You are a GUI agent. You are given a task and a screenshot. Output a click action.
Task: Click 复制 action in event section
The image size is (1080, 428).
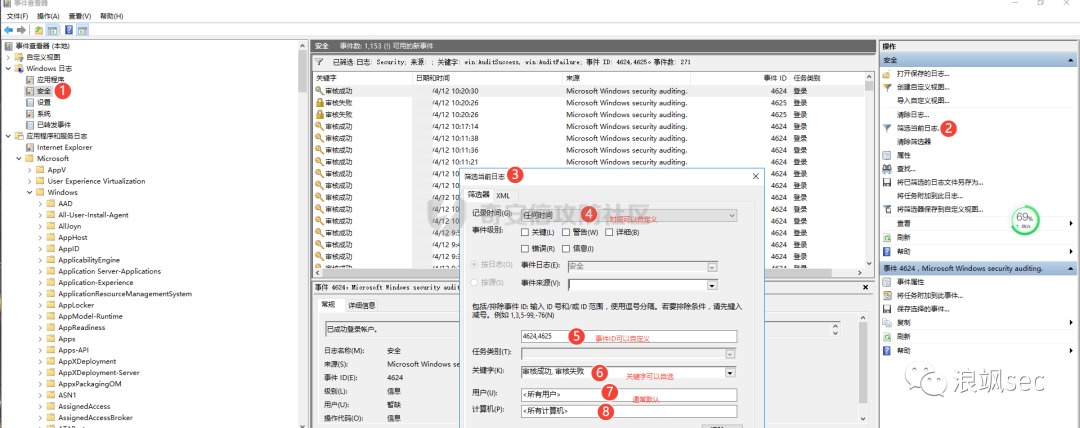tap(904, 323)
